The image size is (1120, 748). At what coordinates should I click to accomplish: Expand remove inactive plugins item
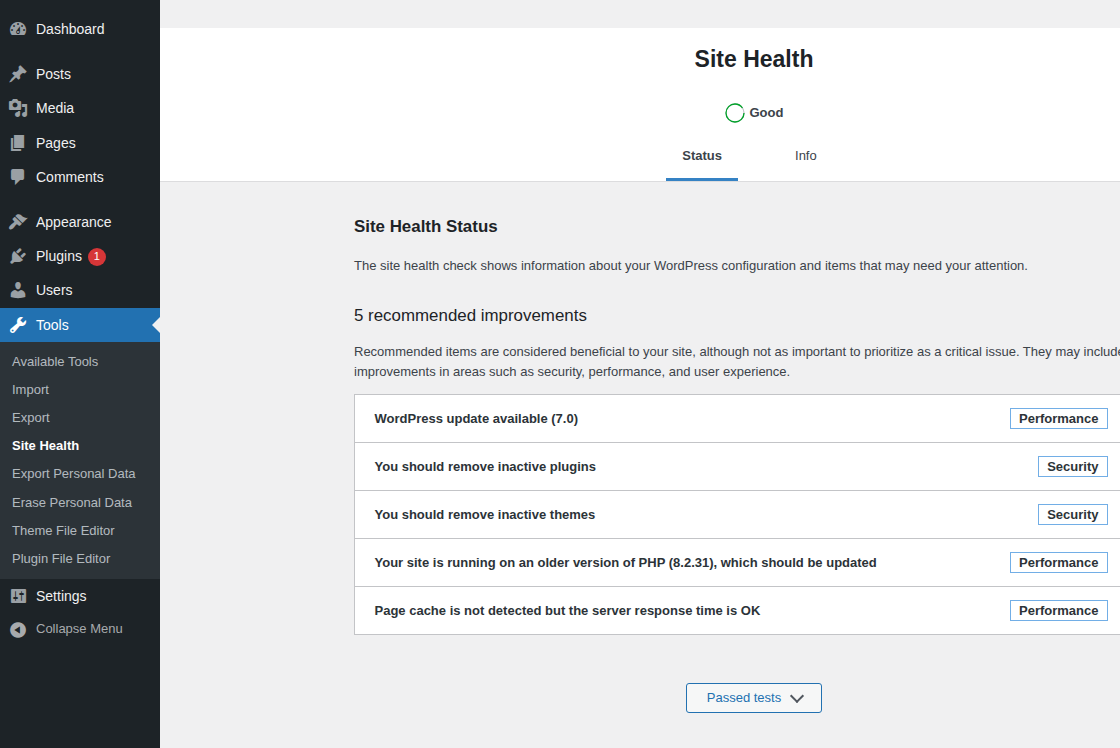click(737, 467)
